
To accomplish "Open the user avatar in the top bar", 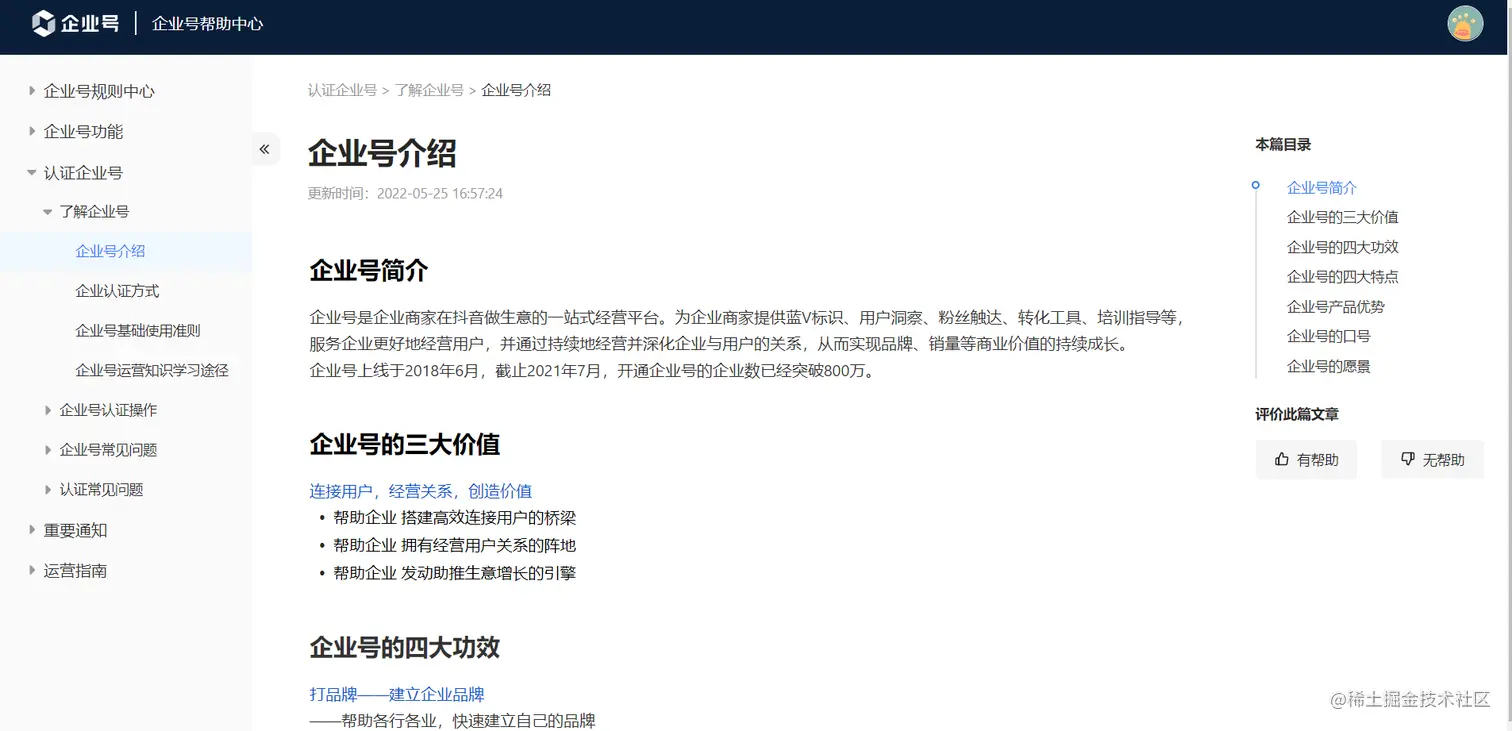I will (x=1464, y=22).
